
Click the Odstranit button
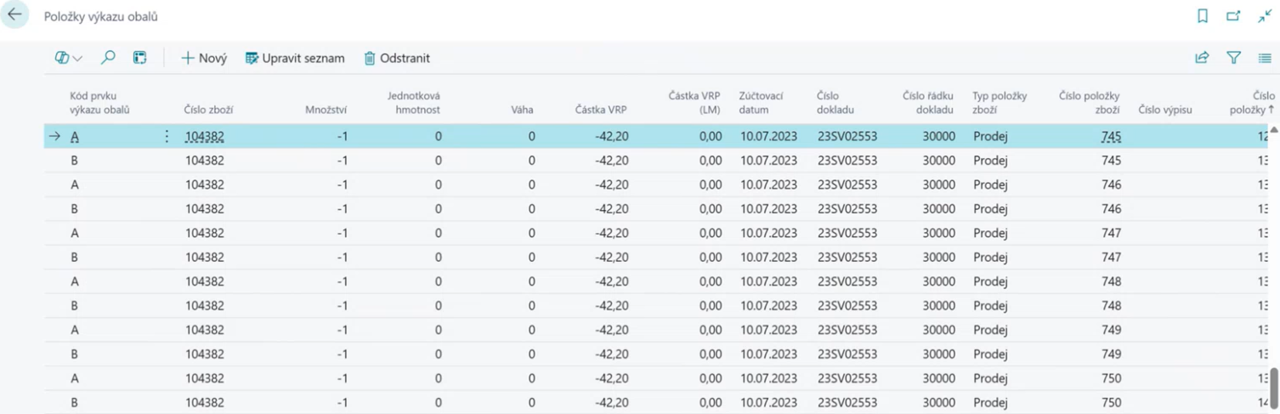[x=396, y=58]
